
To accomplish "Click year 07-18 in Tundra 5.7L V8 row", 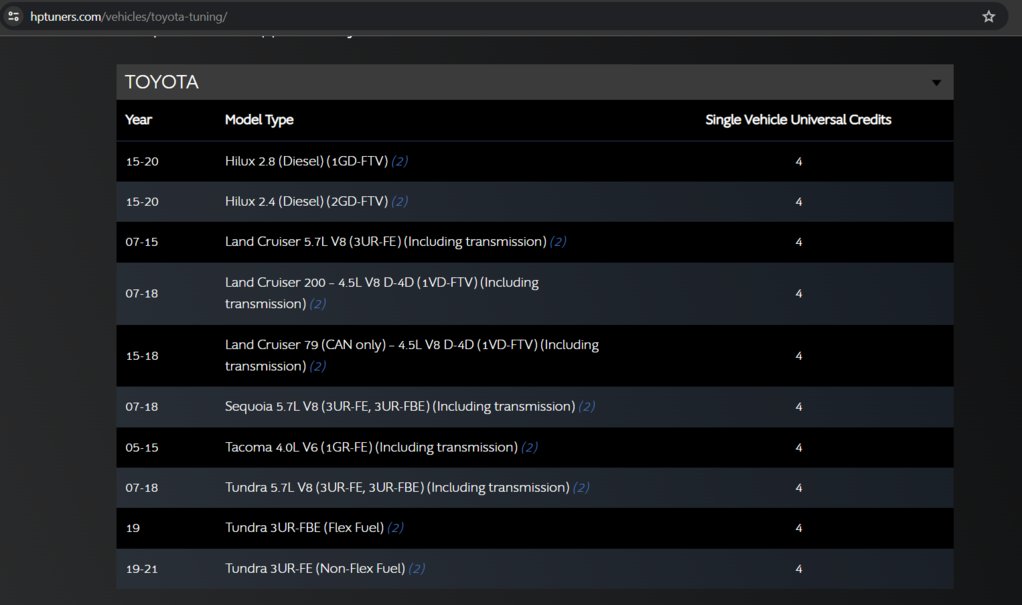I will click(141, 488).
